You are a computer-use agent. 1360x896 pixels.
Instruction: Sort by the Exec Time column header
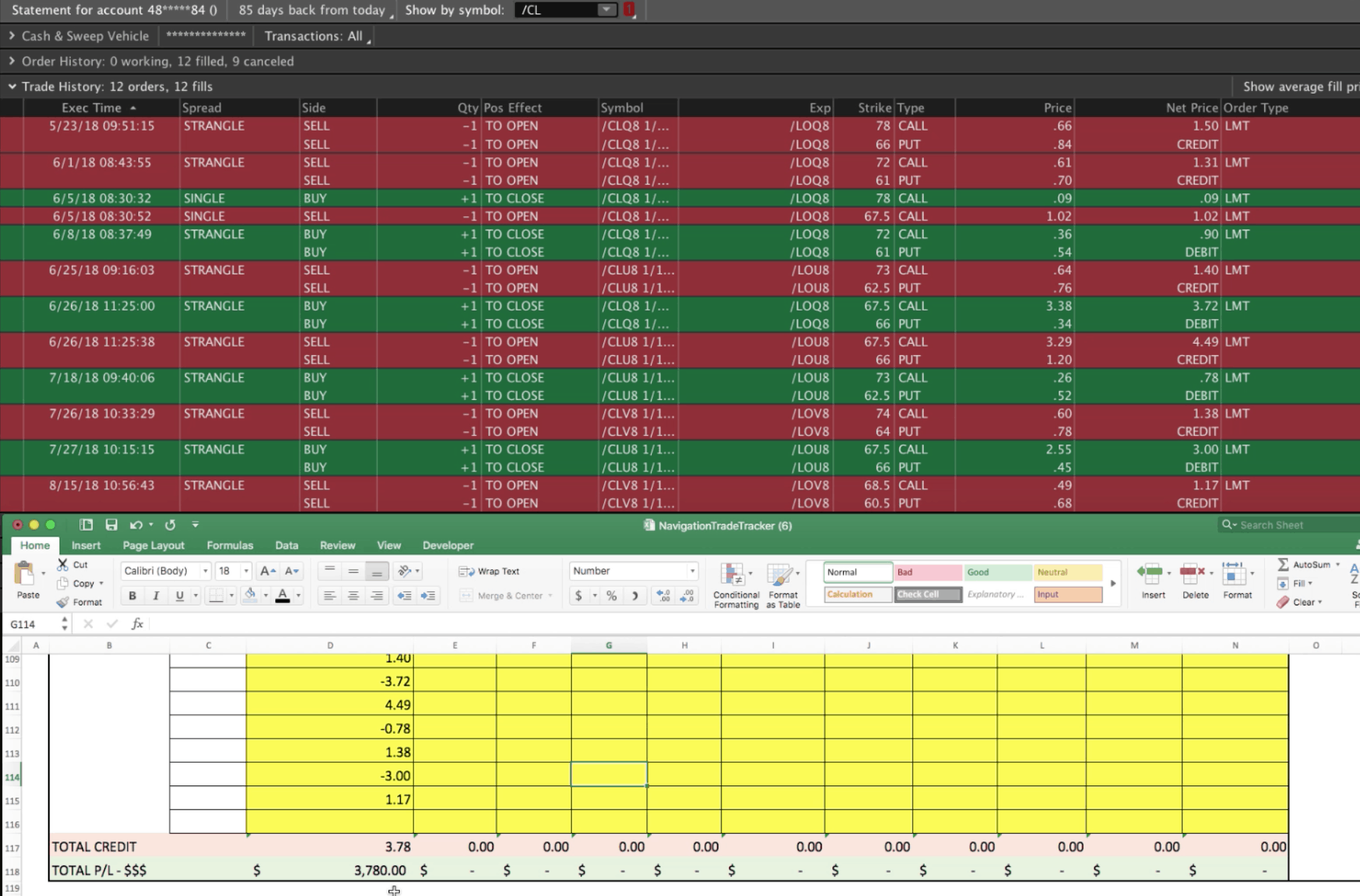99,108
